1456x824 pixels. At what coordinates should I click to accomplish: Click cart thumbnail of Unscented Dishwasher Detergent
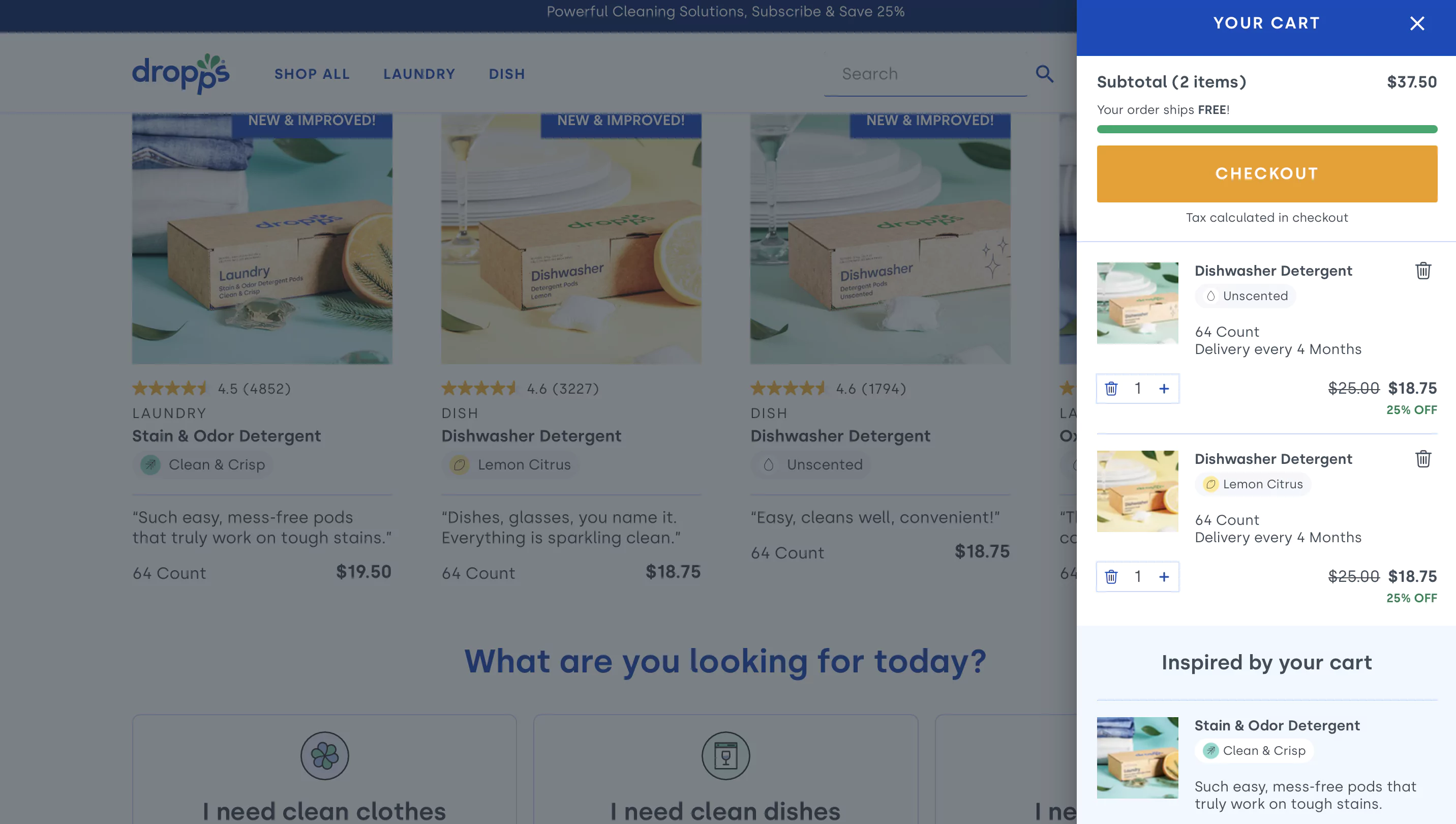(x=1138, y=303)
